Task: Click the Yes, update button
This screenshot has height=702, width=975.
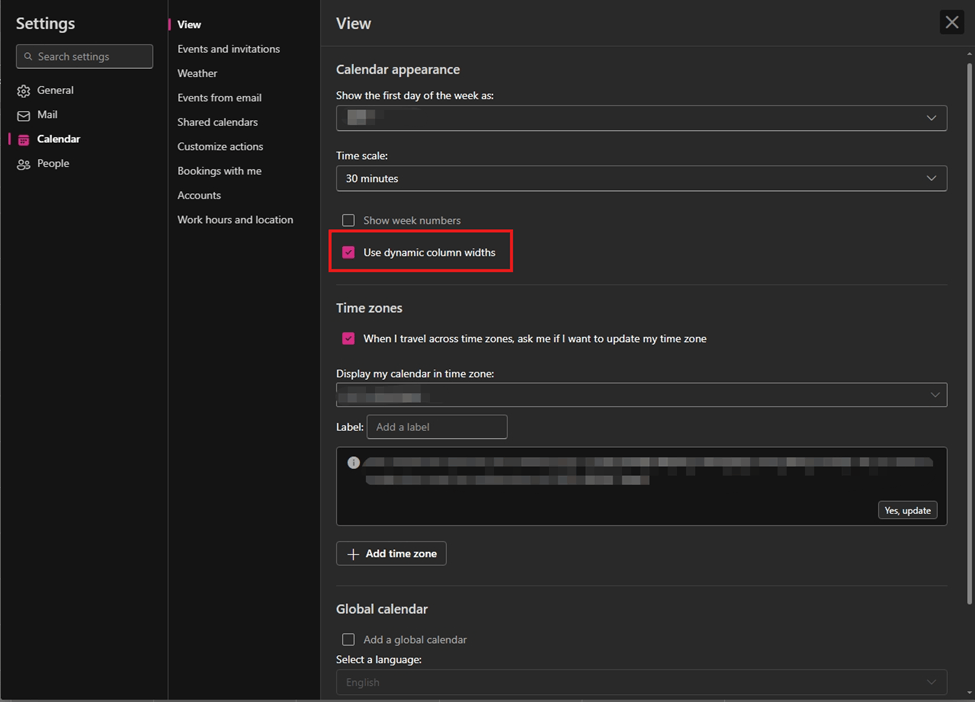Action: pos(907,510)
